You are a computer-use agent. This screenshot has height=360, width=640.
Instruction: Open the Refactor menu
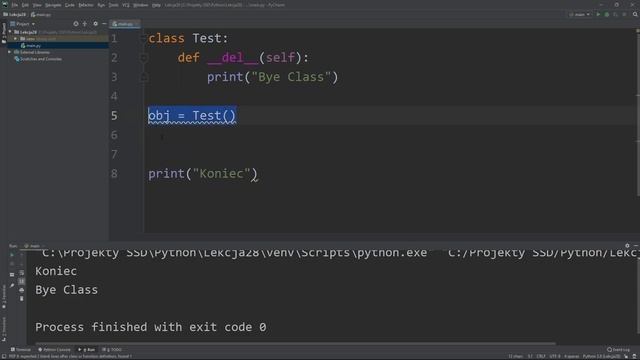click(86, 5)
